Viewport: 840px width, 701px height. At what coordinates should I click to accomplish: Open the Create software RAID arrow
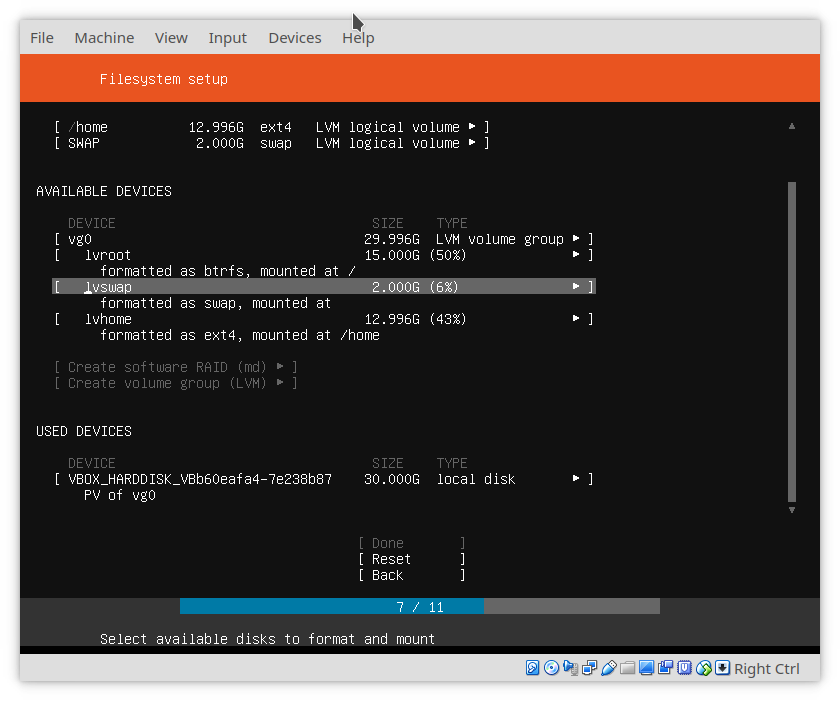[280, 367]
